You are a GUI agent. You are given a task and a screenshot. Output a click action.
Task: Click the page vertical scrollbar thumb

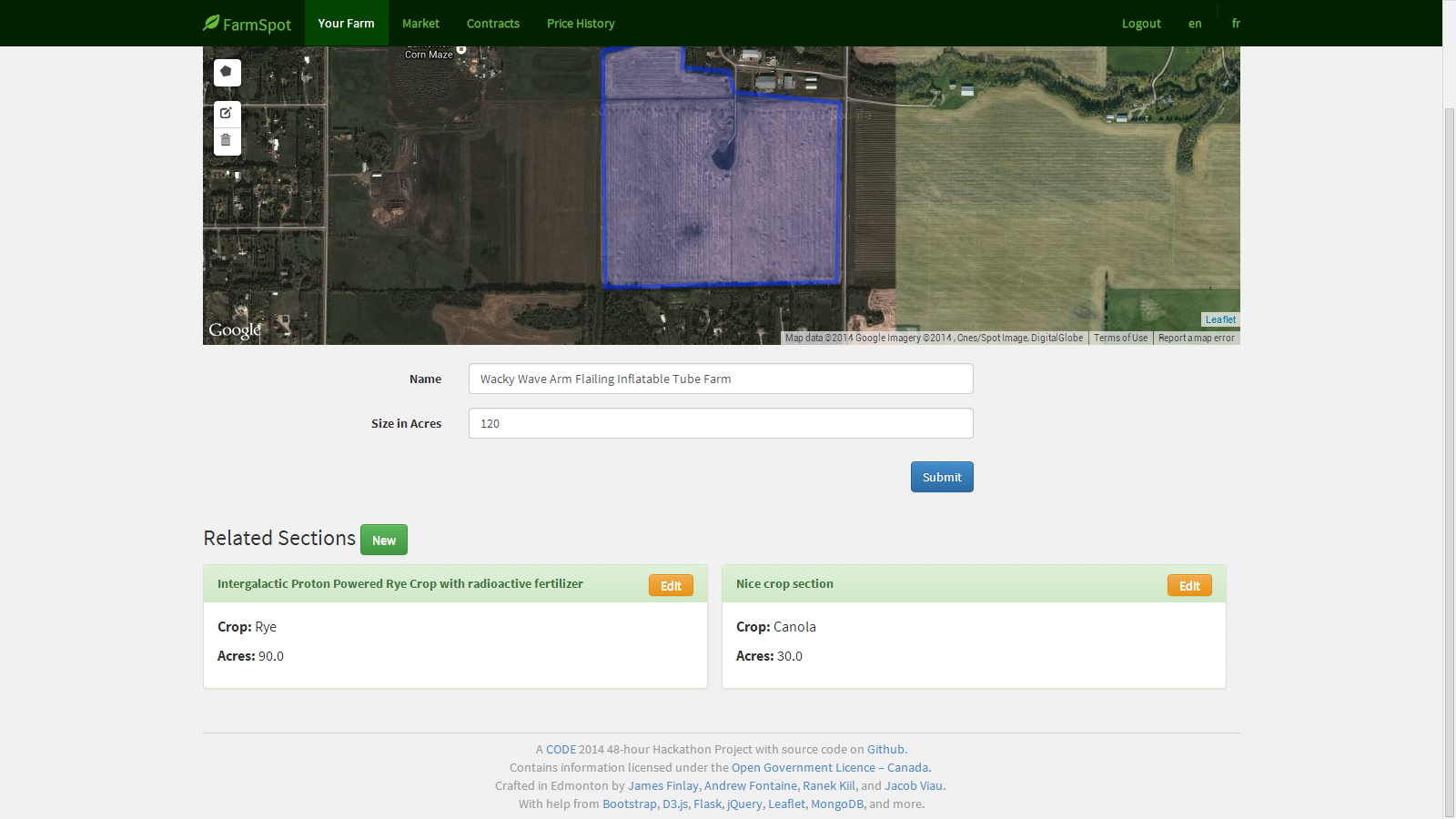tap(1450, 462)
